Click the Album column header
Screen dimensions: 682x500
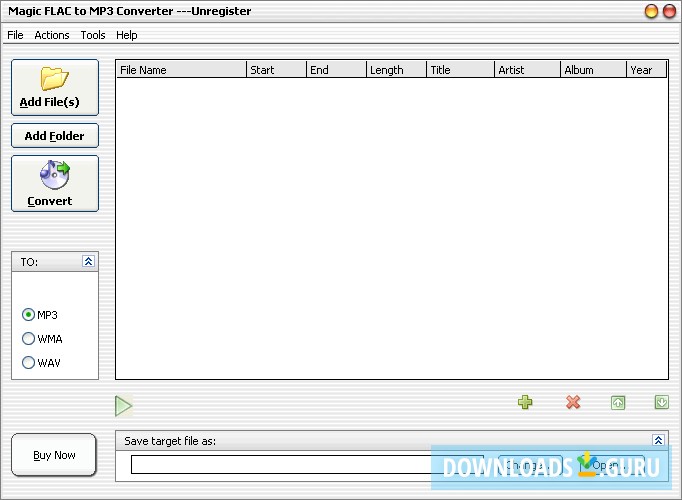point(593,70)
